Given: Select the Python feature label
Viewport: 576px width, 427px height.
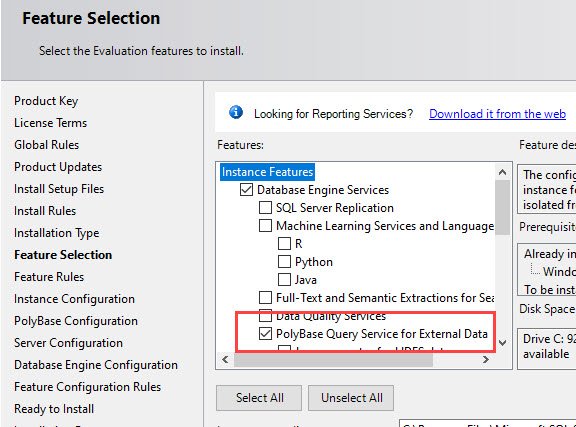Looking at the screenshot, I should (314, 262).
